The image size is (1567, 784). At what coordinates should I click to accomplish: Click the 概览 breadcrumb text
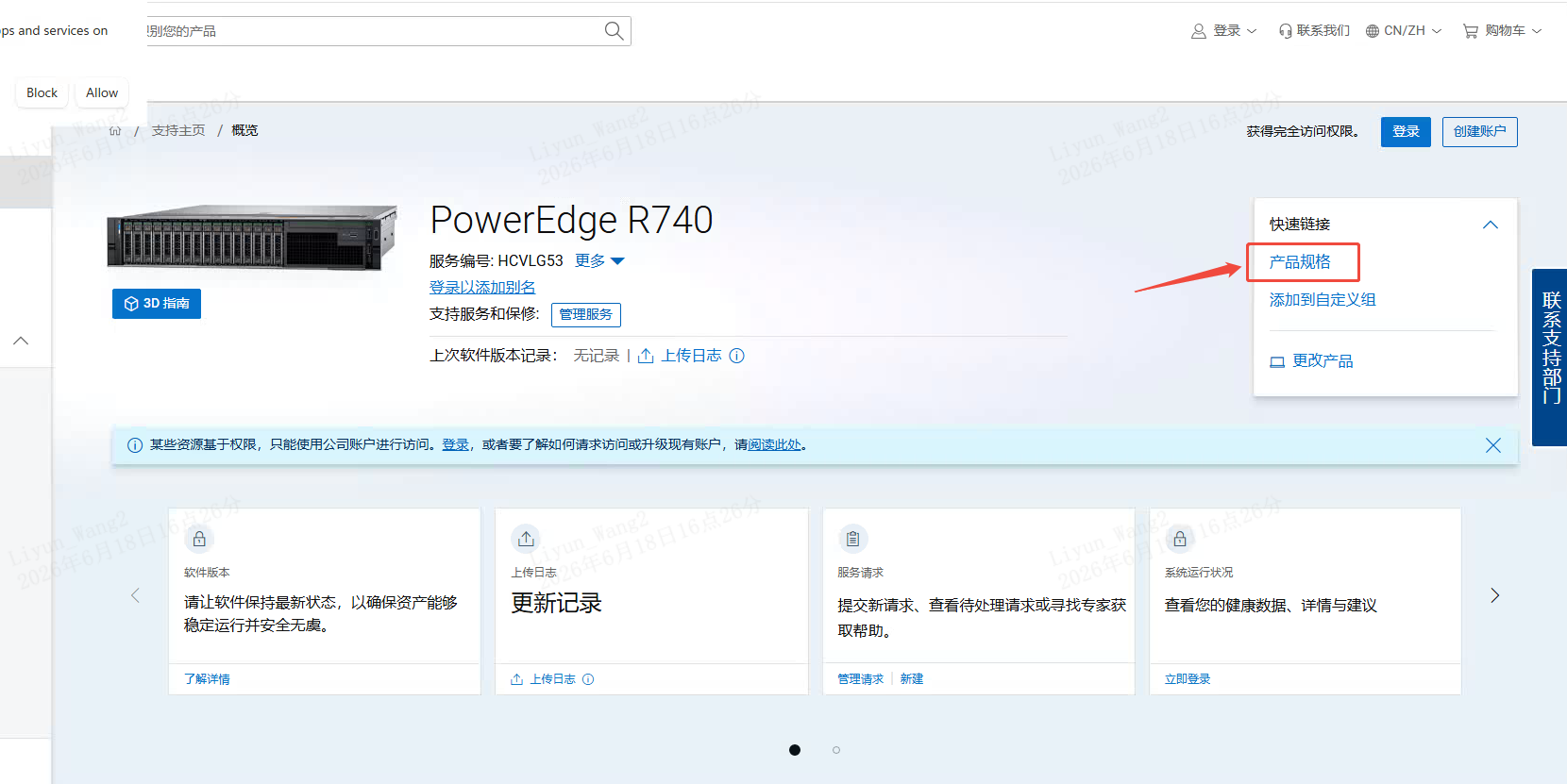244,130
